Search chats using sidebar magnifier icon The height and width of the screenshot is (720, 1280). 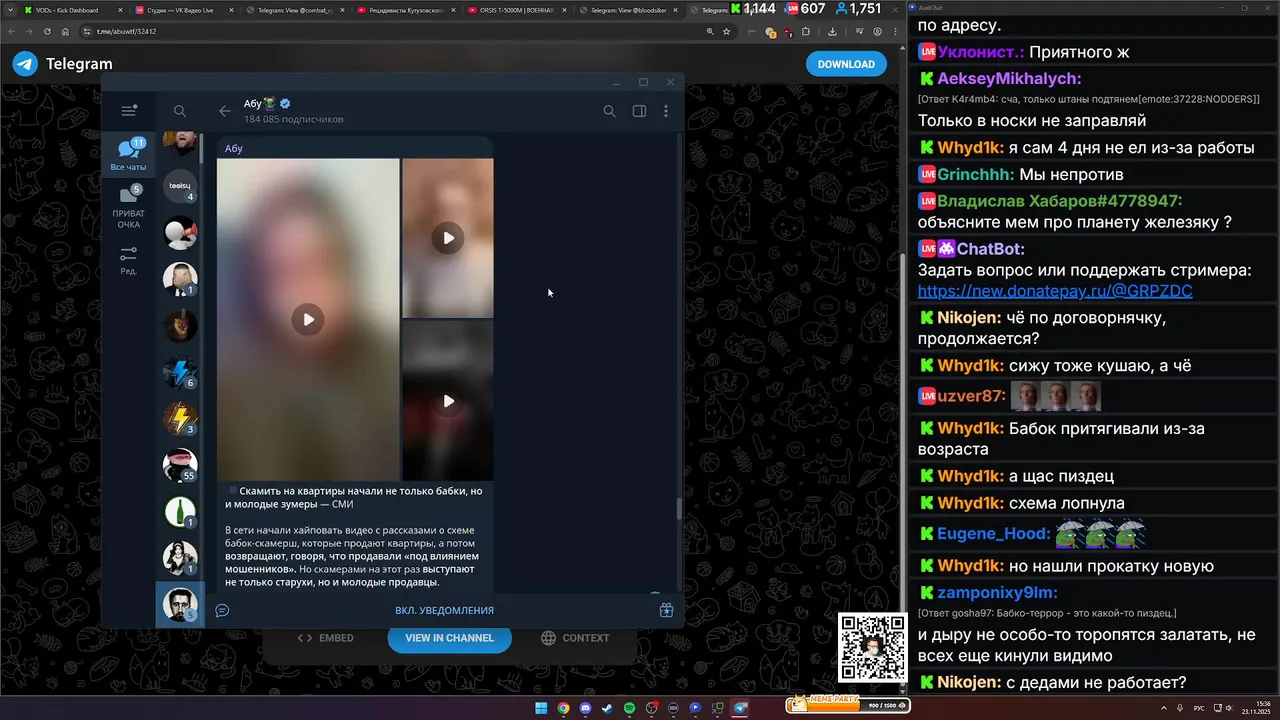pos(180,111)
